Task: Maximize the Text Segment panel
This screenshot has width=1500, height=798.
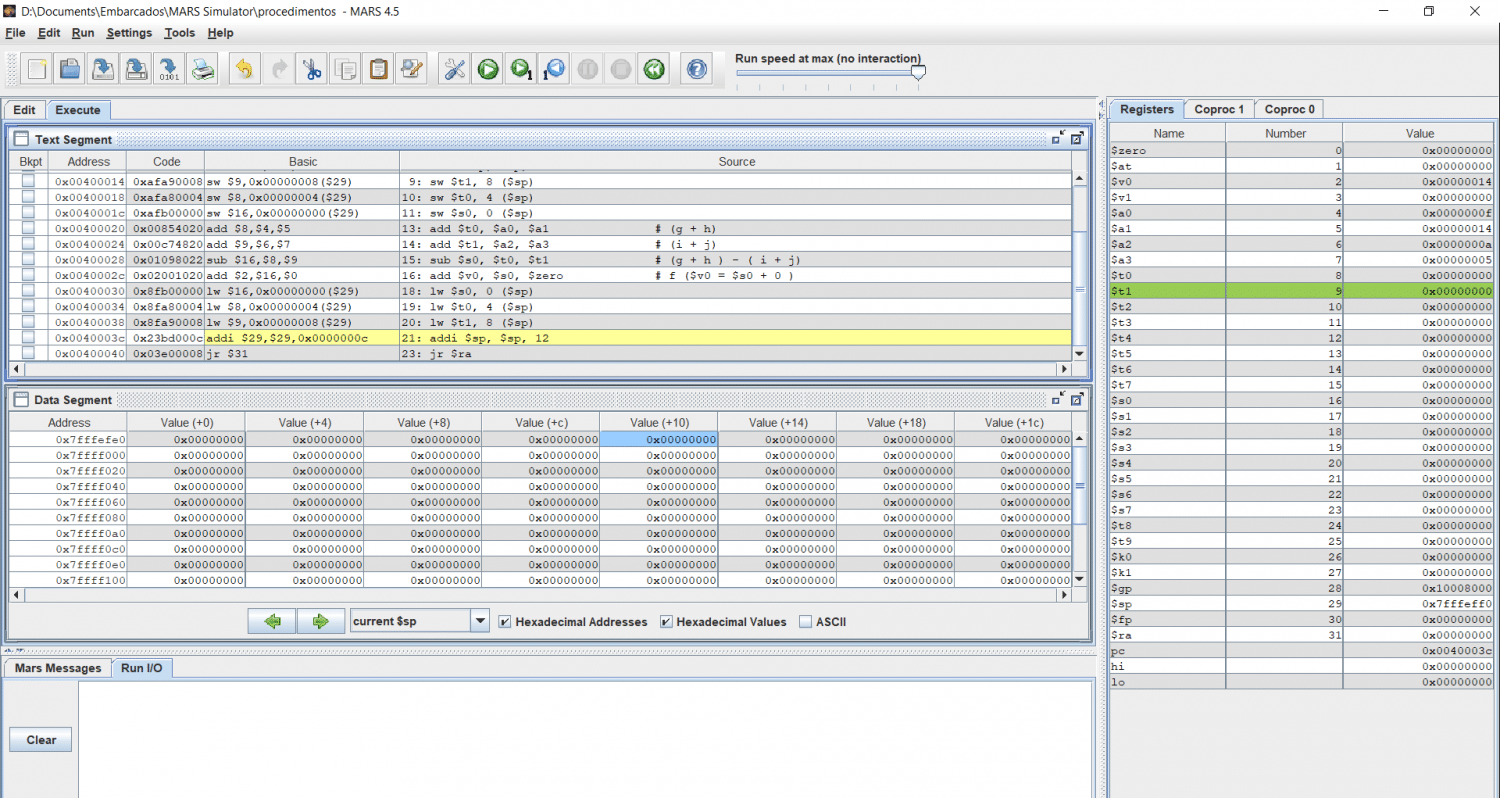Action: click(x=1077, y=139)
